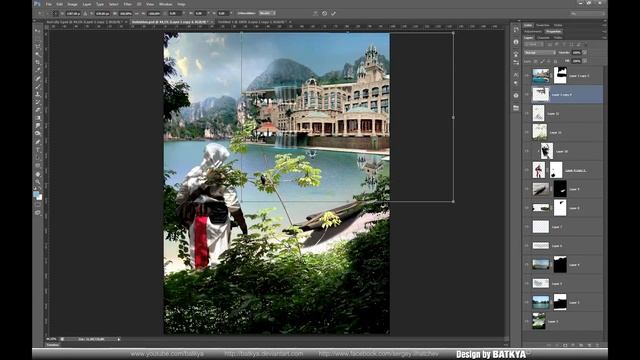Image resolution: width=640 pixels, height=360 pixels.
Task: Open the Normal blend mode dropdown
Action: click(x=540, y=53)
